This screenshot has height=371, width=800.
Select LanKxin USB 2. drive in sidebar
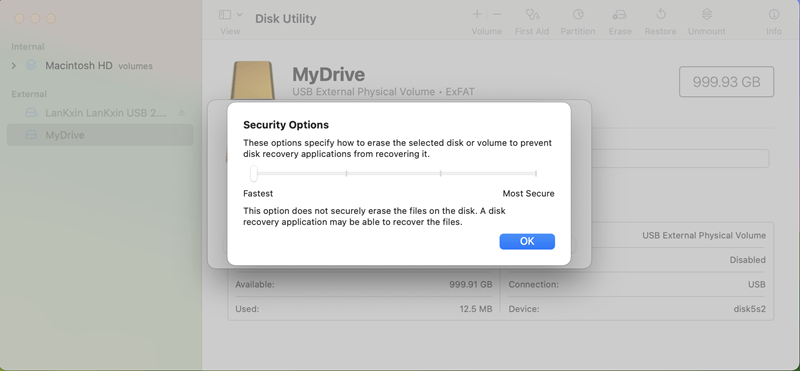(x=100, y=113)
